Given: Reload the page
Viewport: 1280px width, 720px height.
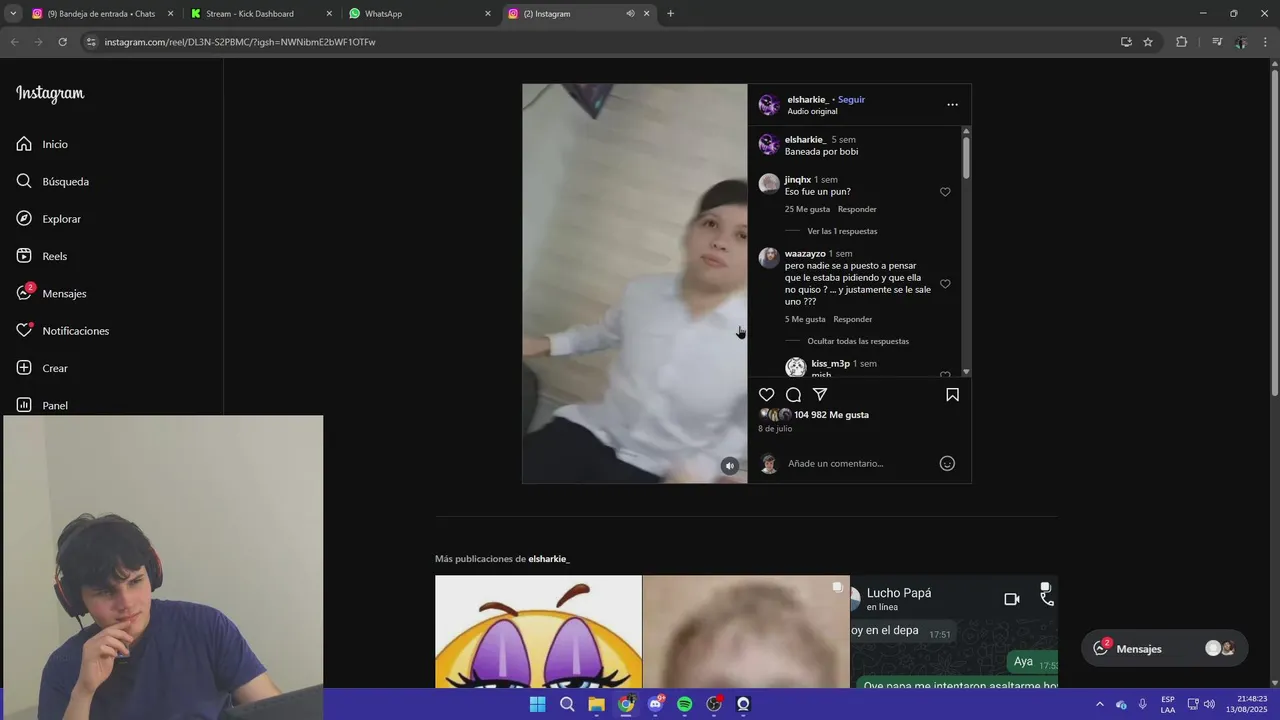Looking at the screenshot, I should (x=62, y=42).
